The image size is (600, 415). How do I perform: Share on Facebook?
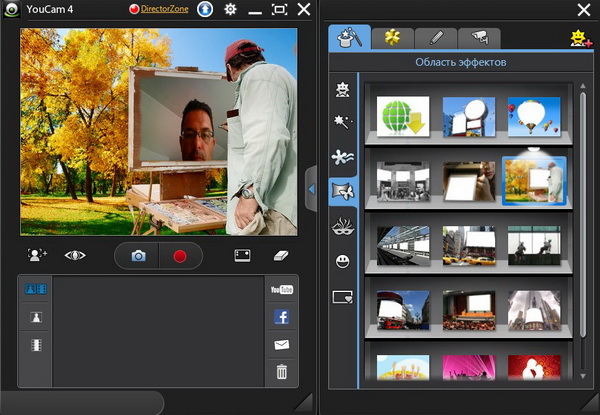point(282,318)
